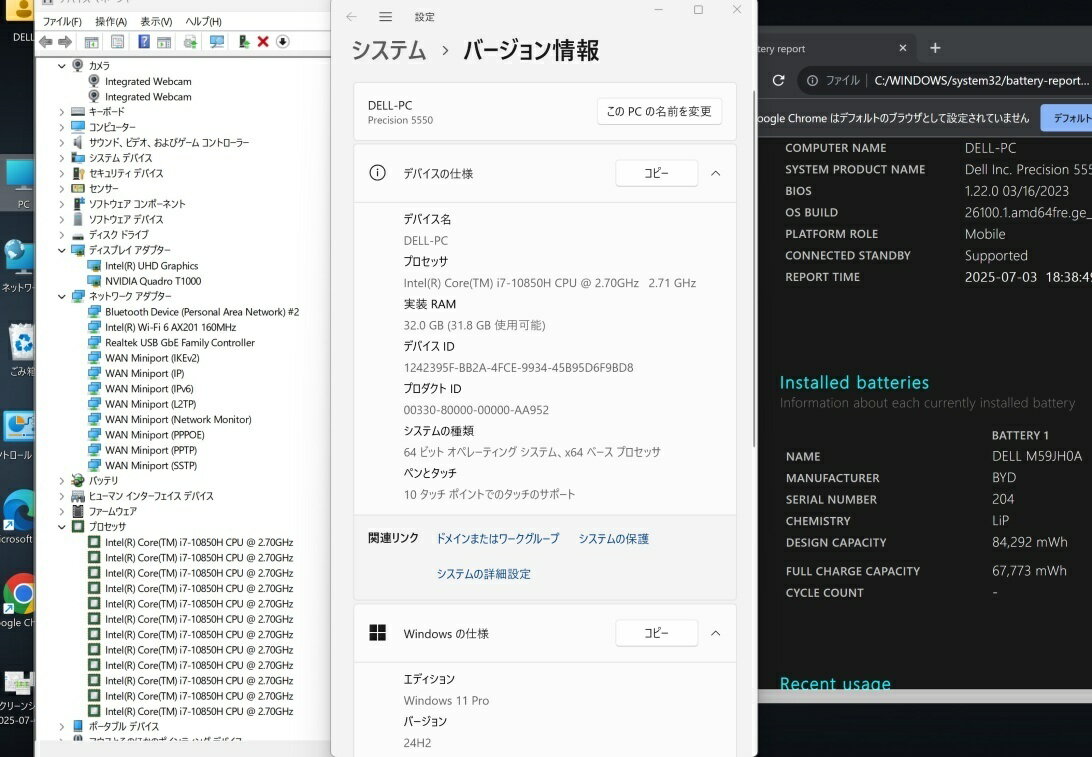
Task: Click the red X uninstall device icon
Action: click(x=263, y=41)
